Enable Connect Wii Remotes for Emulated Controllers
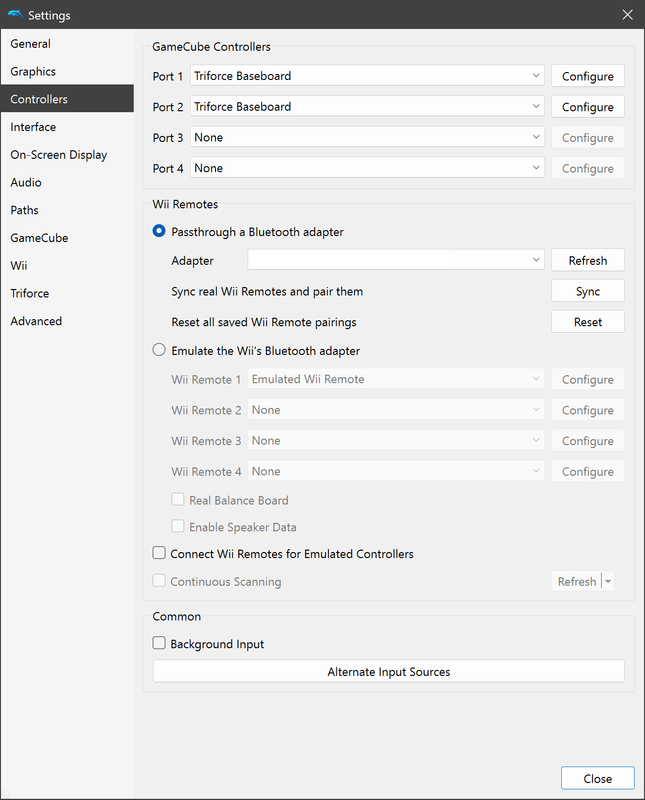Image resolution: width=645 pixels, height=800 pixels. (159, 553)
